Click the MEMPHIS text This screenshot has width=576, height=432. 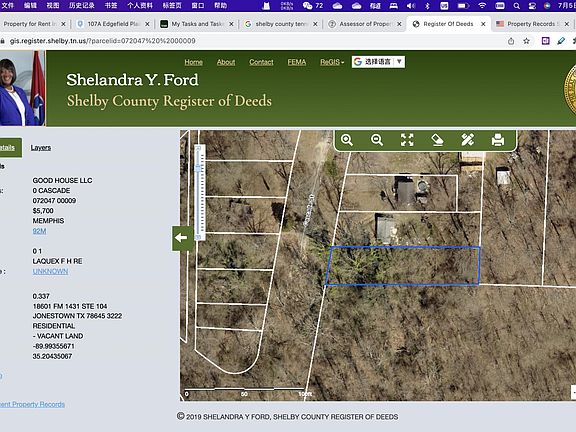click(x=48, y=221)
